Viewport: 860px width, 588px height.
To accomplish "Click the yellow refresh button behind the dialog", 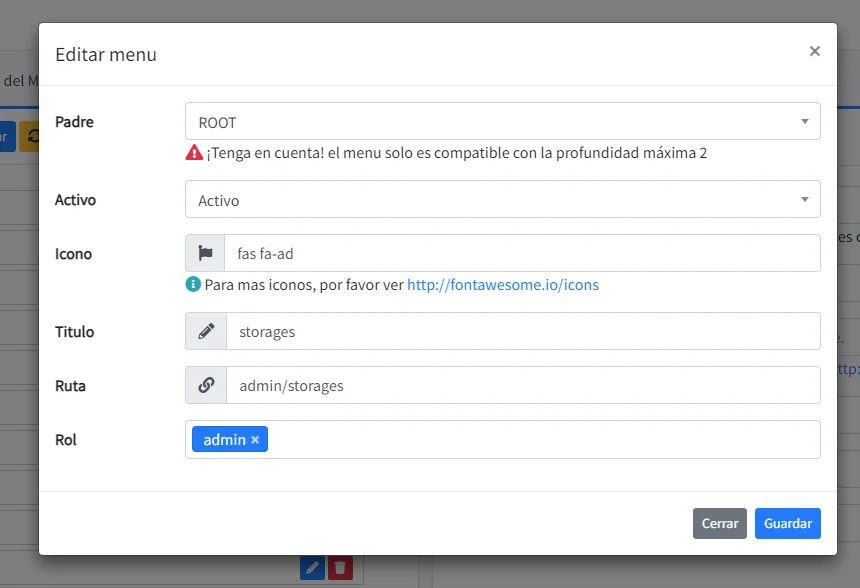I will click(30, 136).
